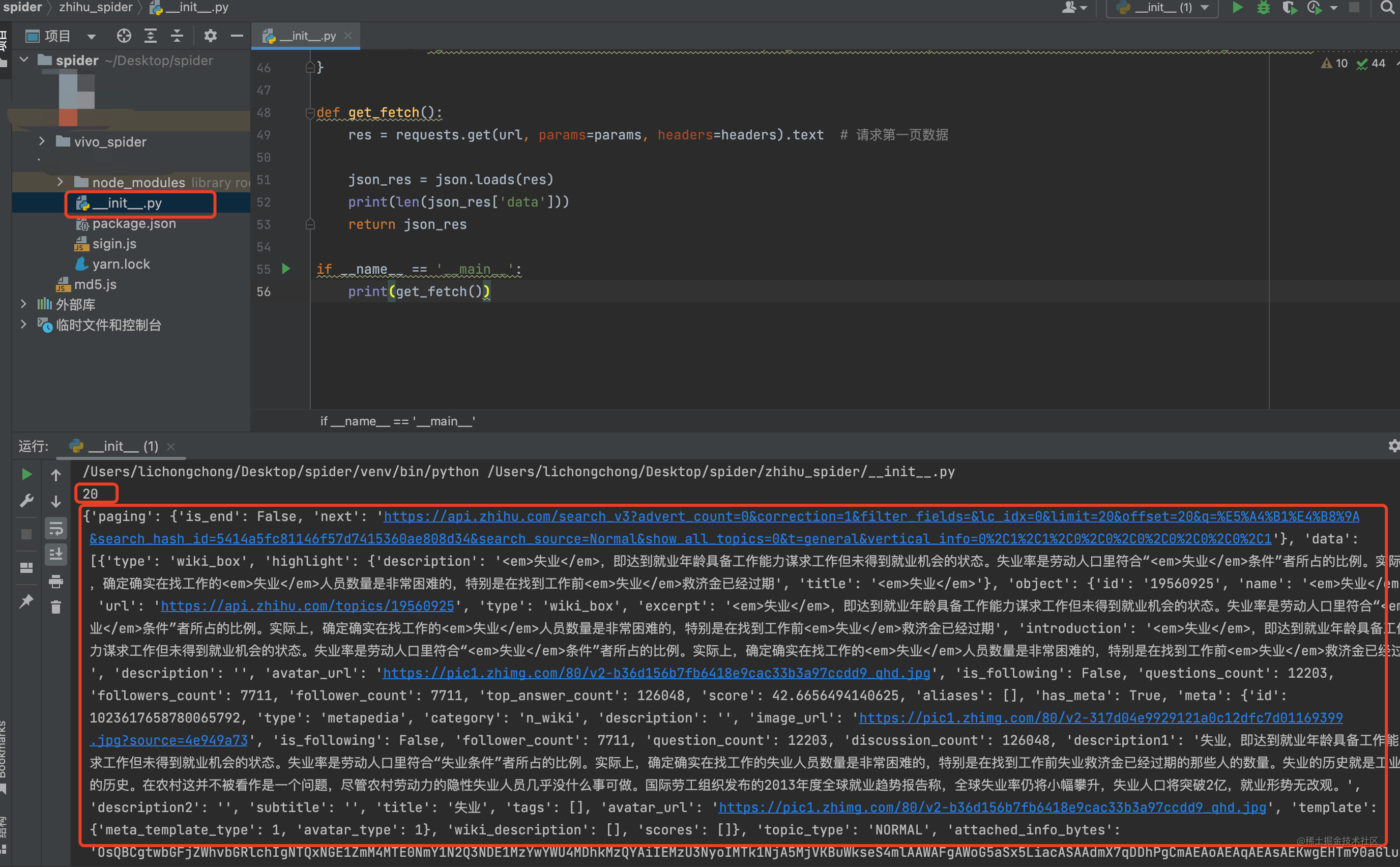Jump up the stack trace with the up arrow
Screen dimensions: 1400x867
pos(55,475)
